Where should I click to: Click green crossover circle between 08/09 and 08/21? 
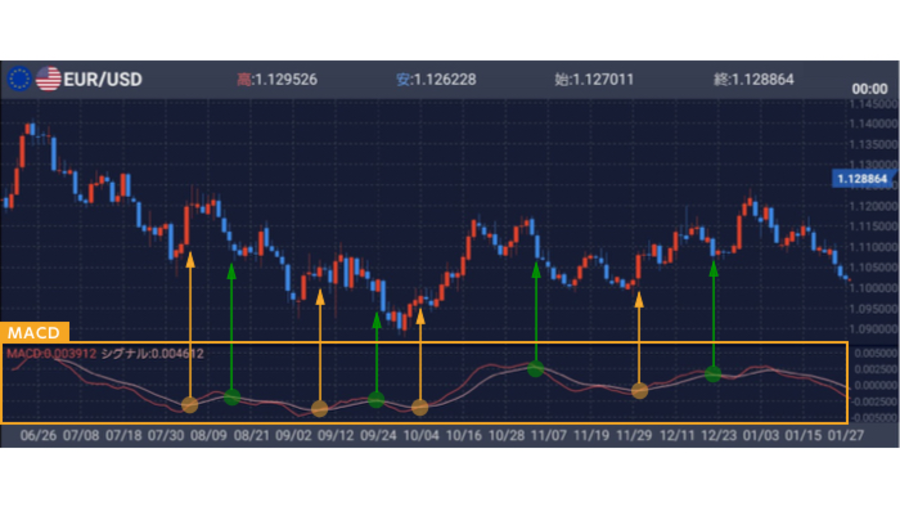click(232, 397)
